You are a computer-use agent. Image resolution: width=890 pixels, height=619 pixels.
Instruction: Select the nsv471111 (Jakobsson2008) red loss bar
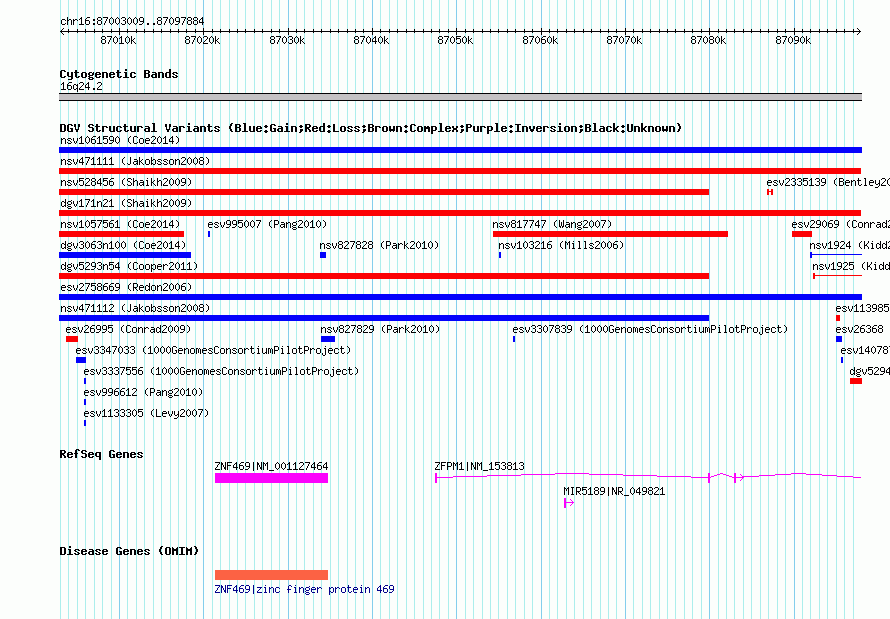tap(460, 171)
